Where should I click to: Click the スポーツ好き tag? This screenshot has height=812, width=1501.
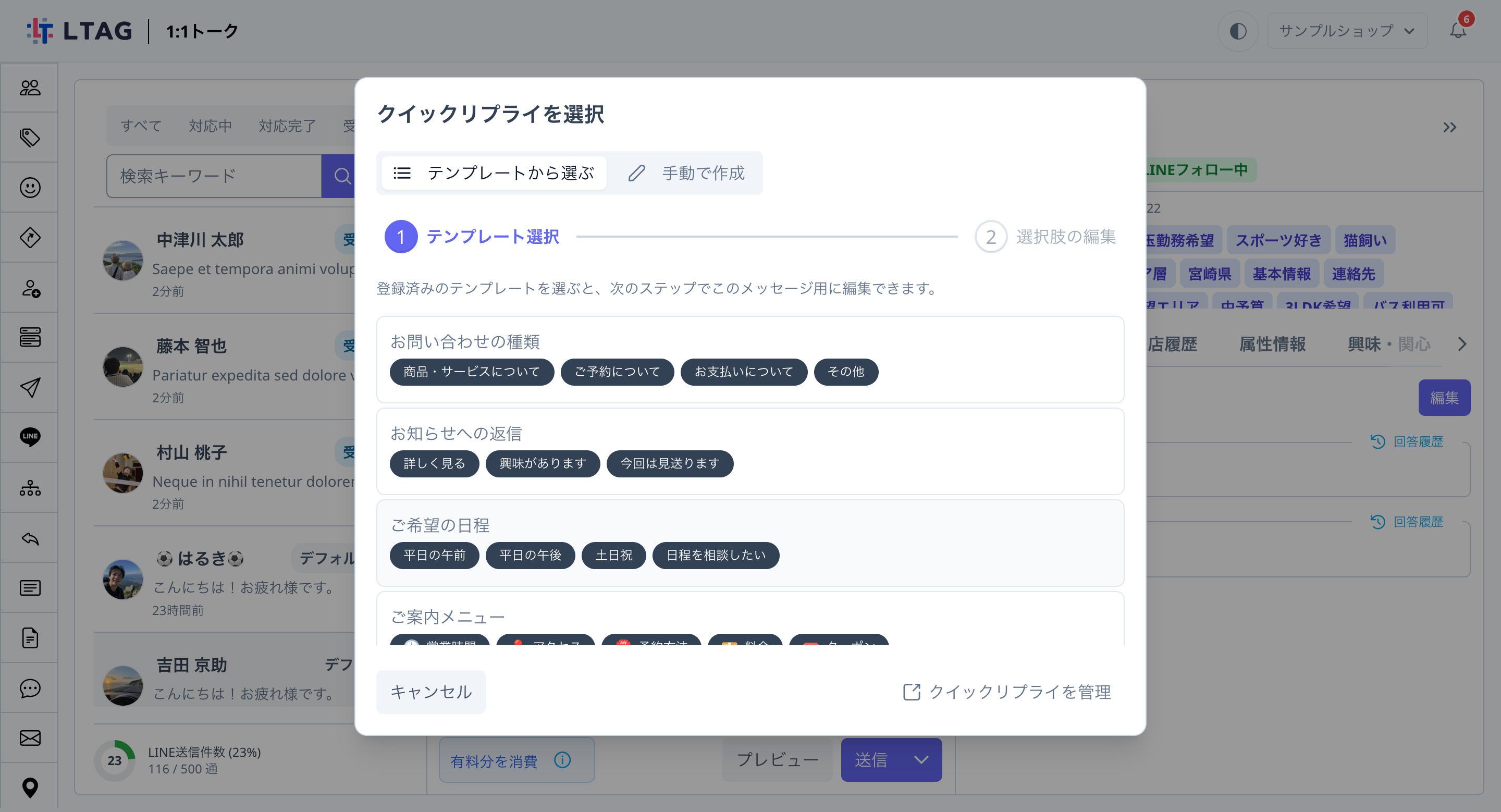coord(1278,240)
